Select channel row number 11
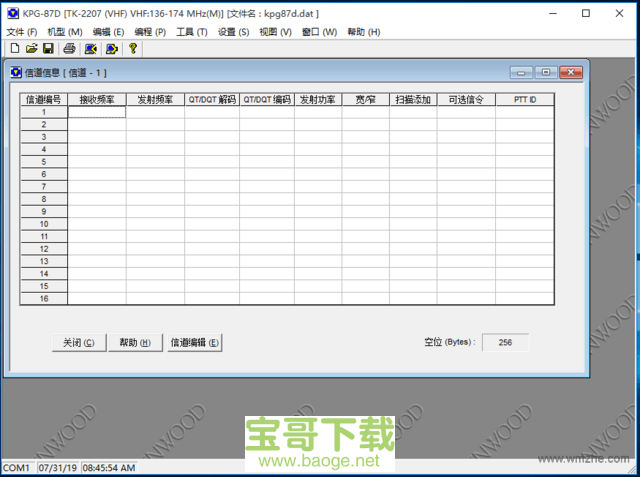The height and width of the screenshot is (477, 640). [x=44, y=237]
